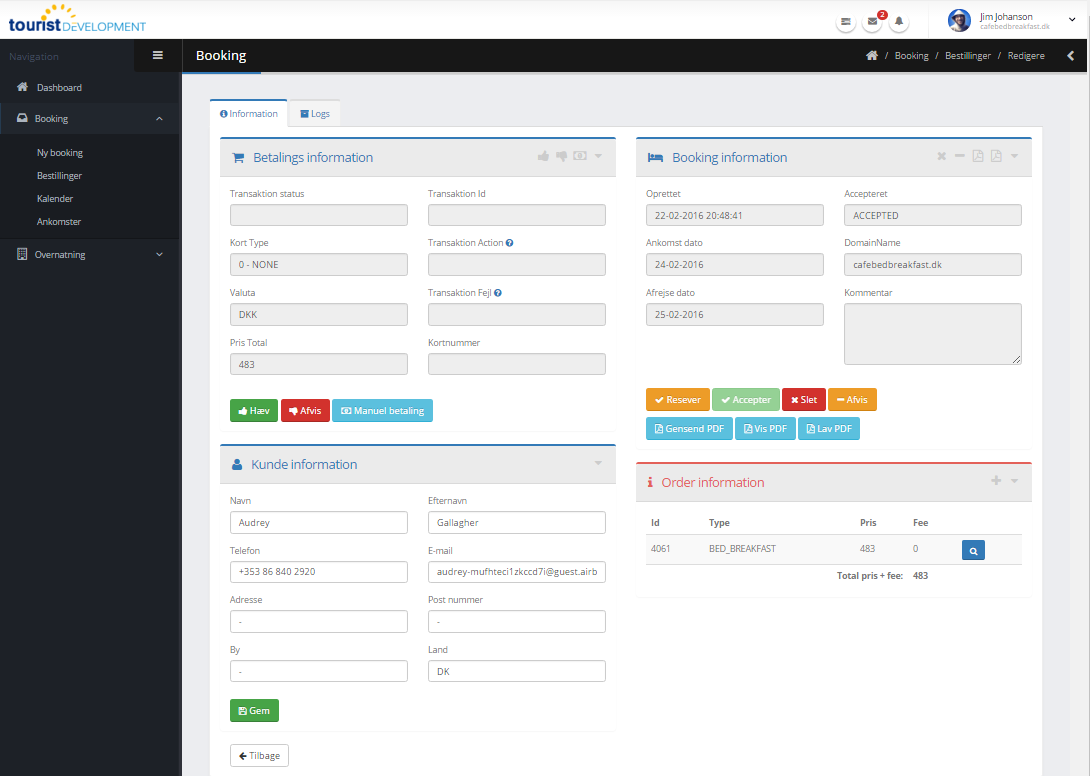The image size is (1090, 776).
Task: Select Kalender in the sidebar
Action: click(55, 199)
